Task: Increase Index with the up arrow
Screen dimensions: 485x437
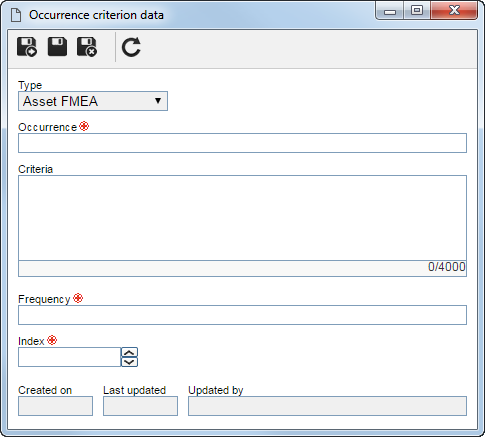Action: [x=129, y=352]
